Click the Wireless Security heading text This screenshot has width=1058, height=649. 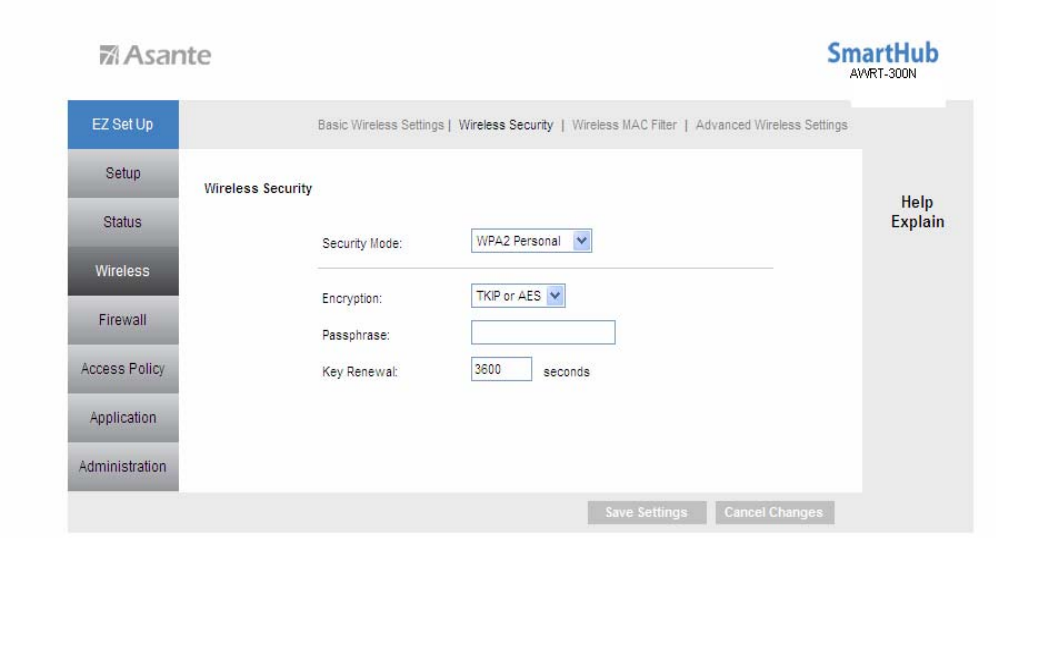[258, 188]
